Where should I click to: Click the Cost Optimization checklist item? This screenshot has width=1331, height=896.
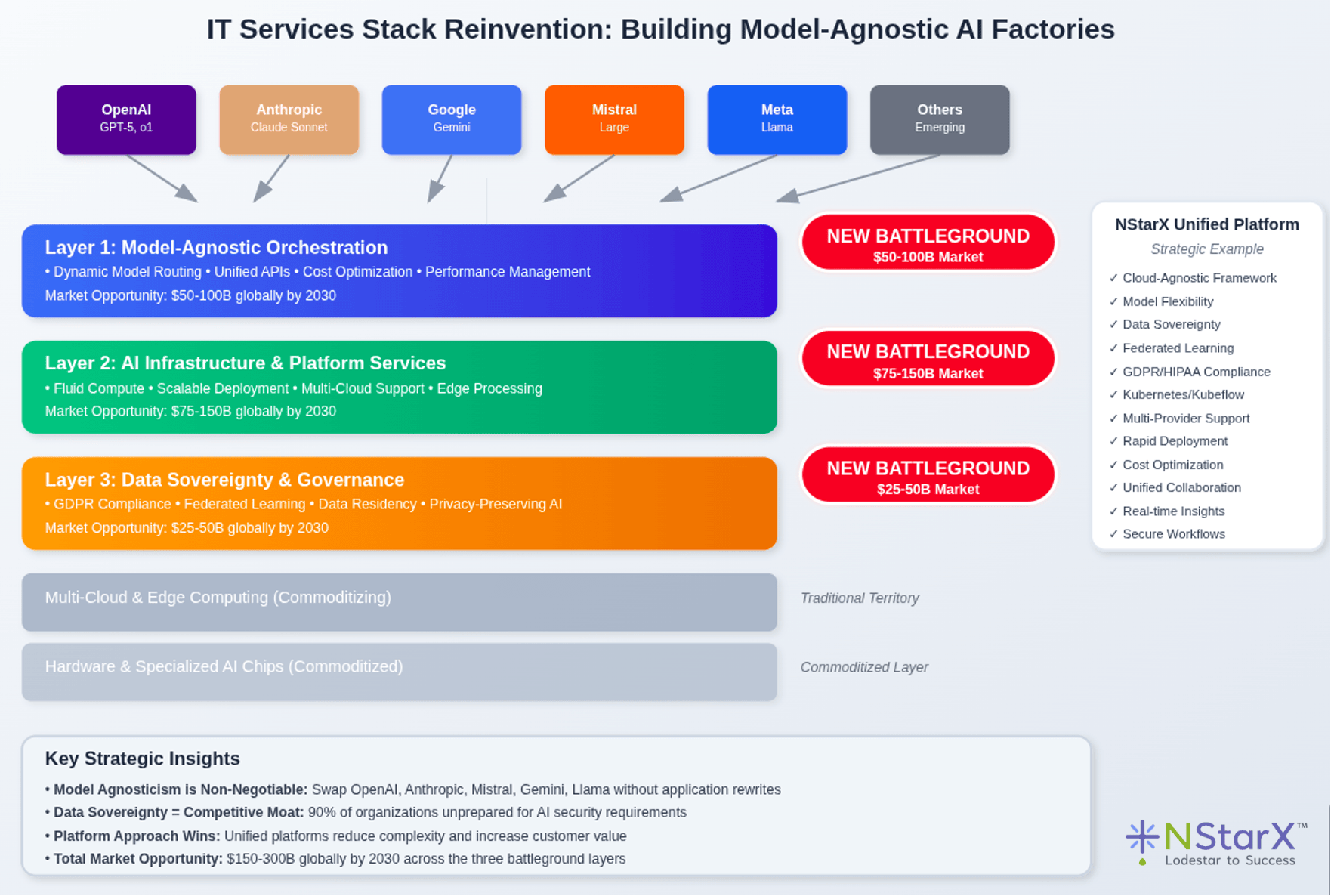click(x=1166, y=465)
